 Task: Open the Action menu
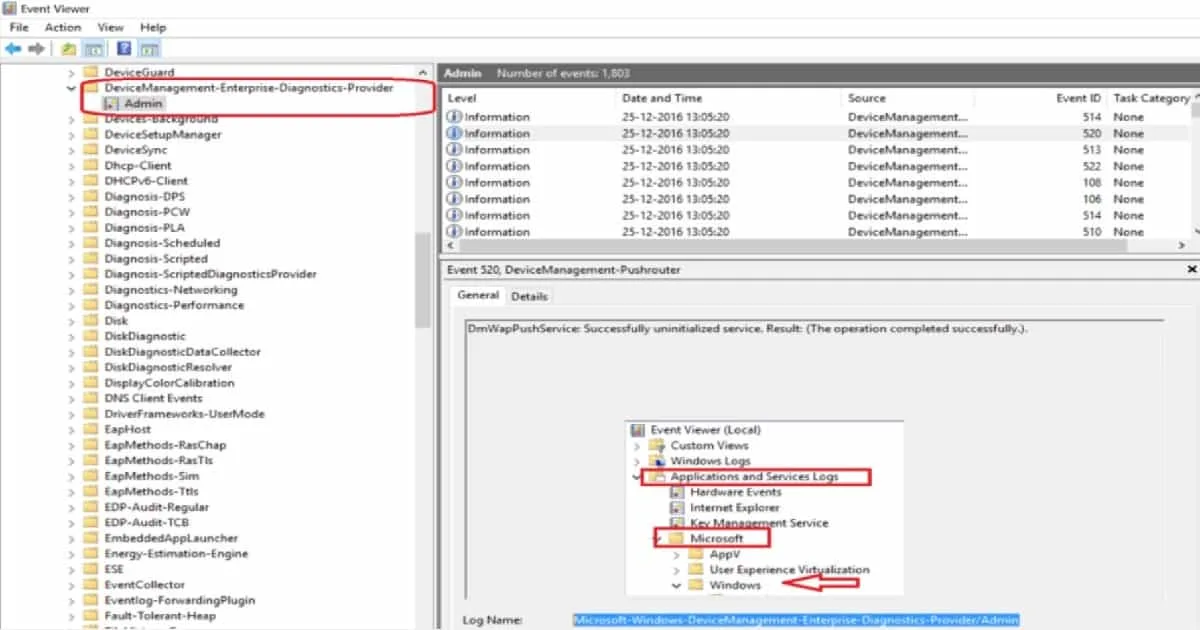(62, 27)
